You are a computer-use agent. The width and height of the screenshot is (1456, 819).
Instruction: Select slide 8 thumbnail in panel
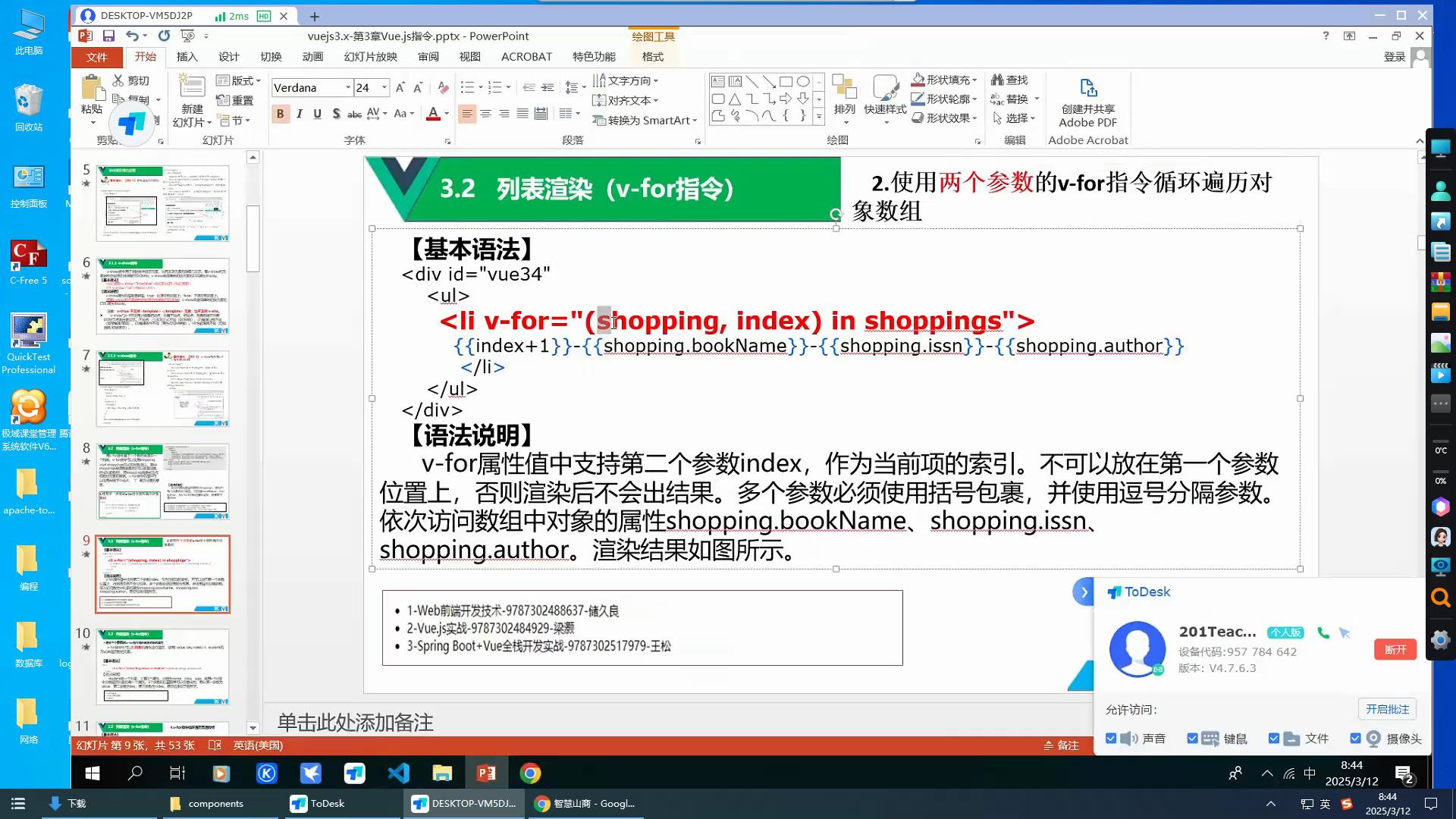pyautogui.click(x=162, y=482)
